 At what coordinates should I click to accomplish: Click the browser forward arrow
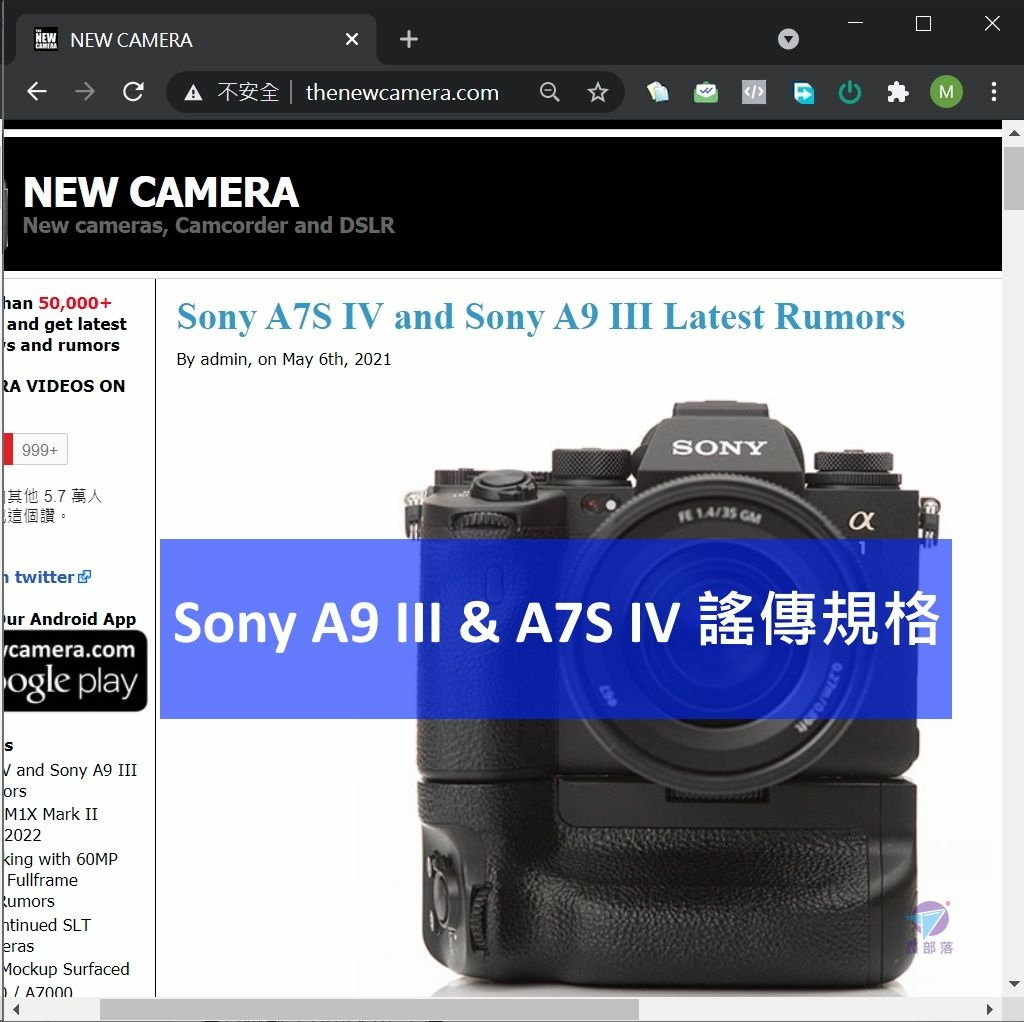point(85,91)
